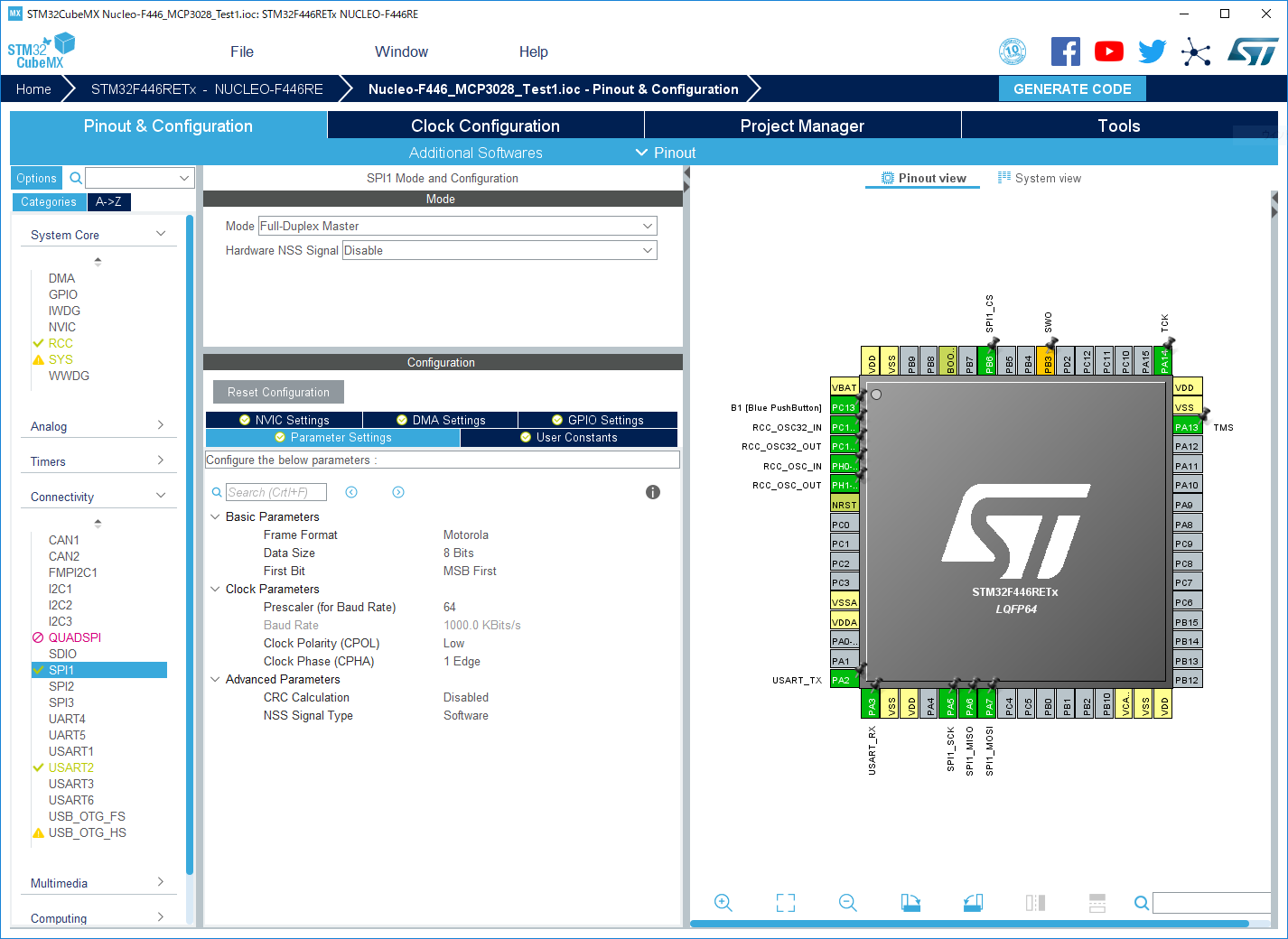The width and height of the screenshot is (1288, 939).
Task: Go to next parameter search result
Action: click(x=398, y=492)
